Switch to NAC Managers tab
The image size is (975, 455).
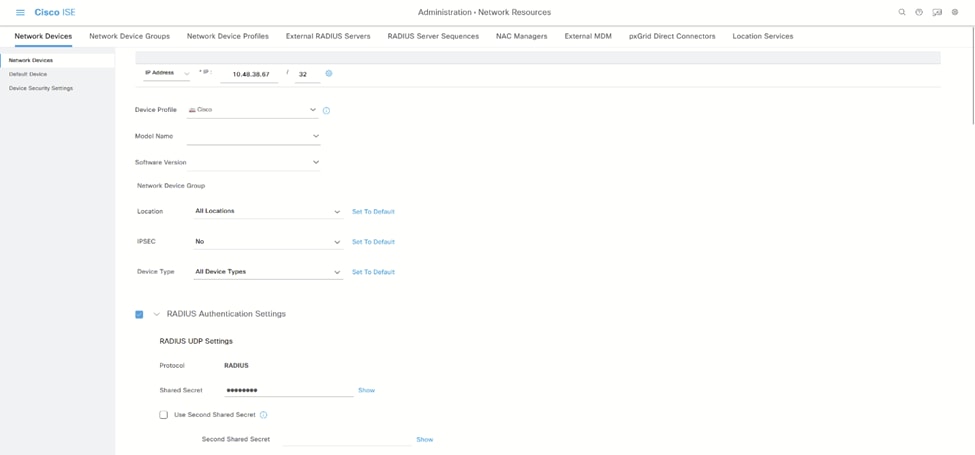coord(522,36)
